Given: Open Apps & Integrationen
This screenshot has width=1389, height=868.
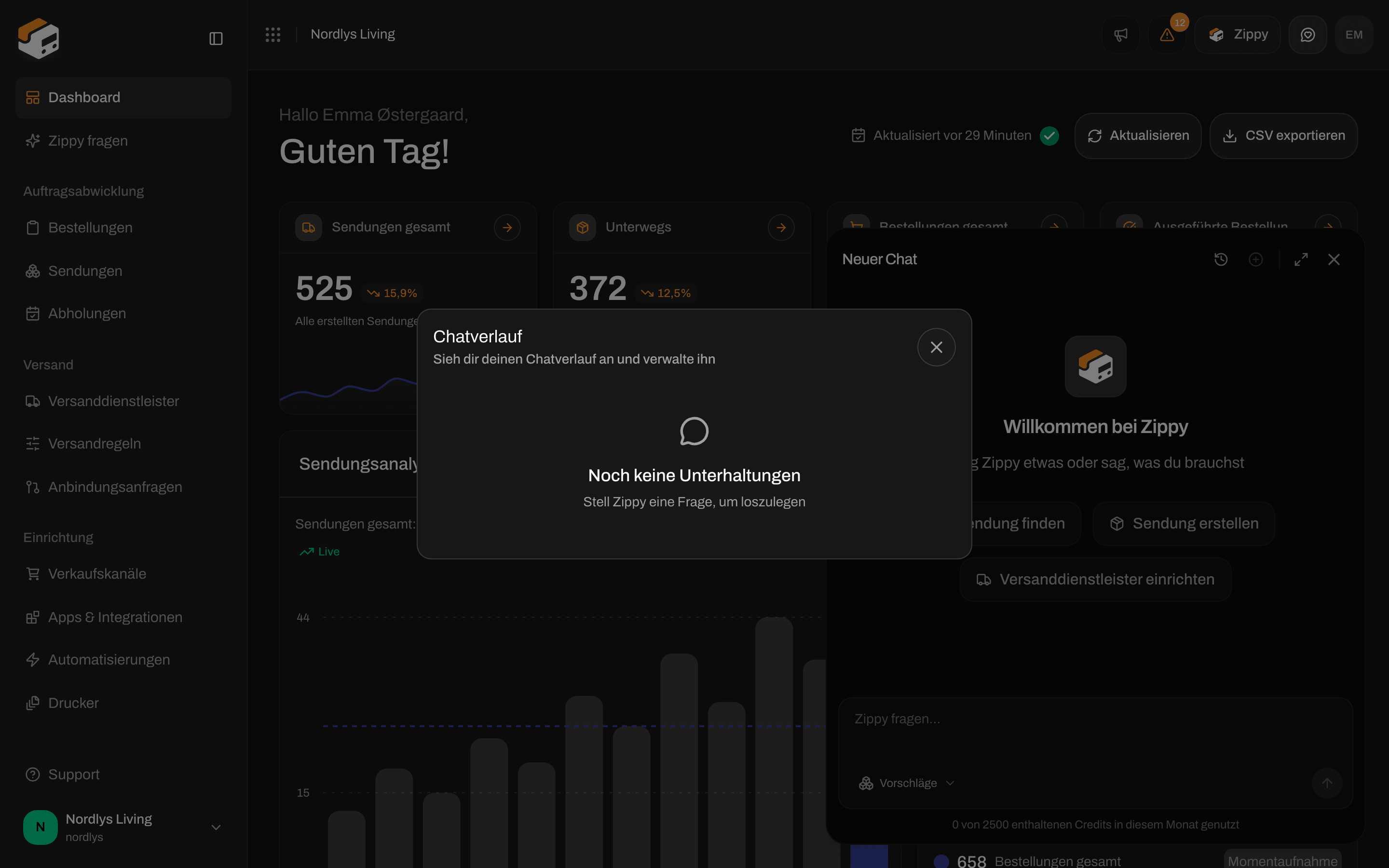Looking at the screenshot, I should [123, 617].
